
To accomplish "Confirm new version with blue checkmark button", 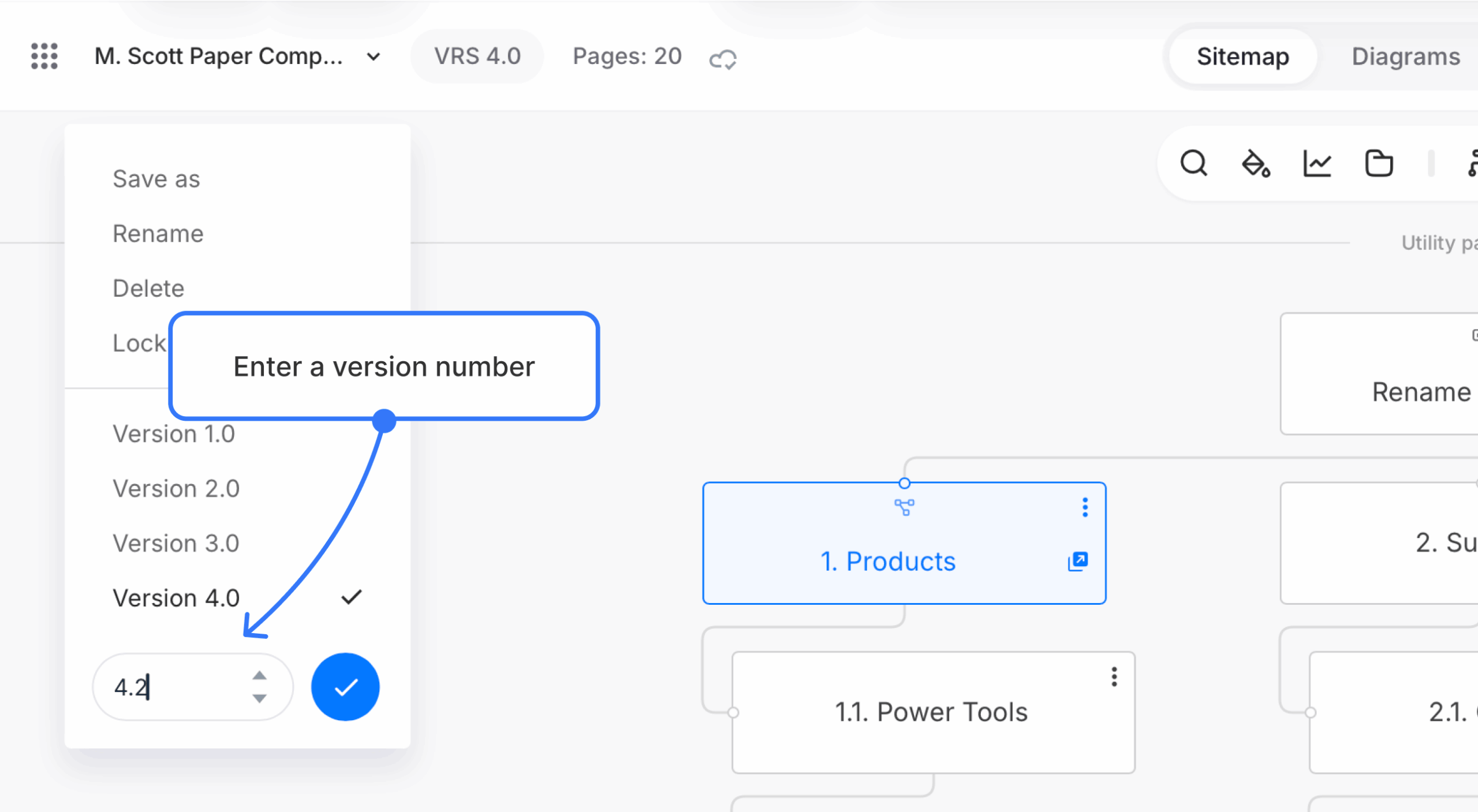I will pos(345,687).
